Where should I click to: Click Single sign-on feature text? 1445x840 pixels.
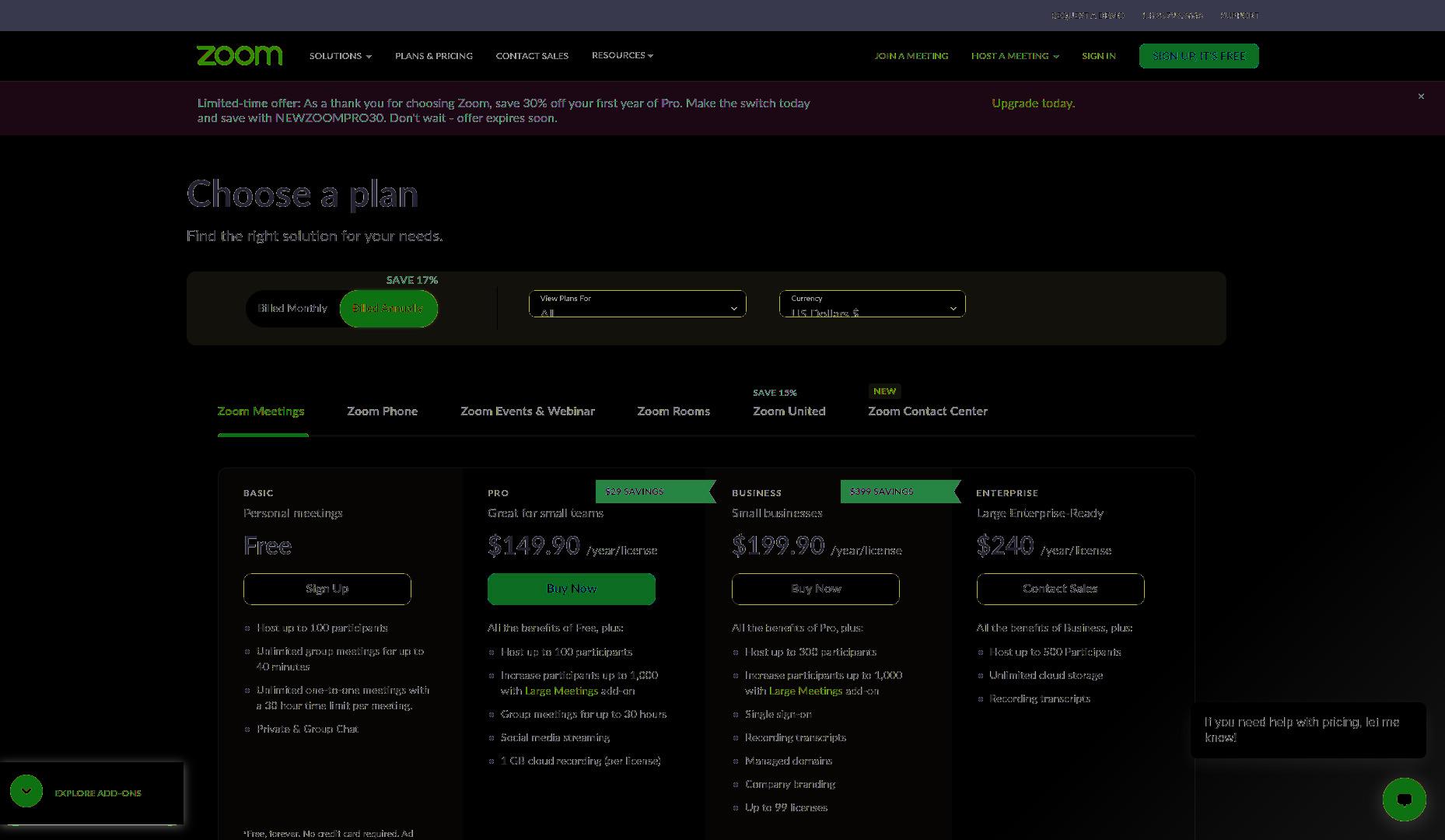[x=778, y=714]
